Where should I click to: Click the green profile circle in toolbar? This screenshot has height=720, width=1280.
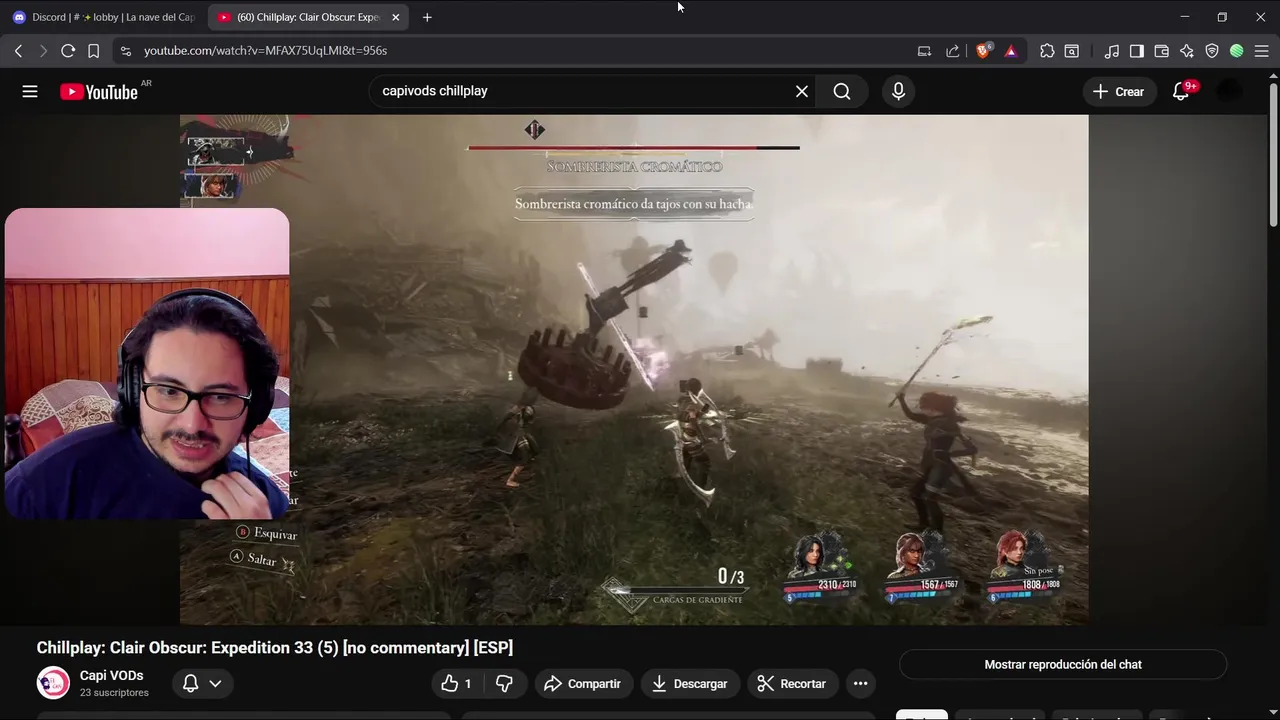(1237, 51)
